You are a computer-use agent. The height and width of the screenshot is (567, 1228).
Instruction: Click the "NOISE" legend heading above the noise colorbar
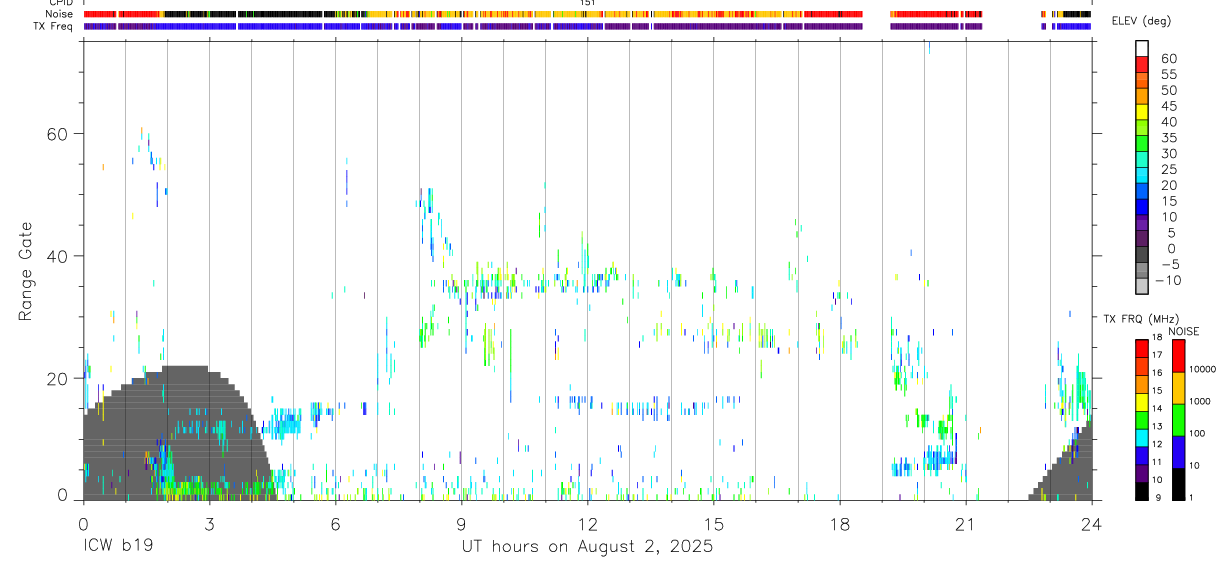pos(1184,331)
